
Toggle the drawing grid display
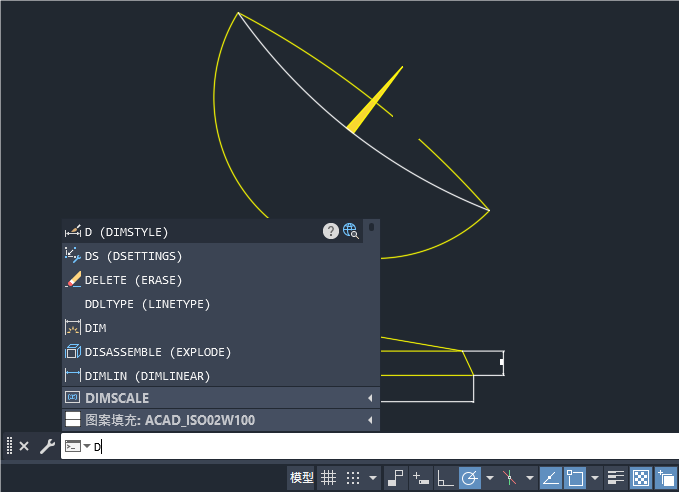(328, 478)
